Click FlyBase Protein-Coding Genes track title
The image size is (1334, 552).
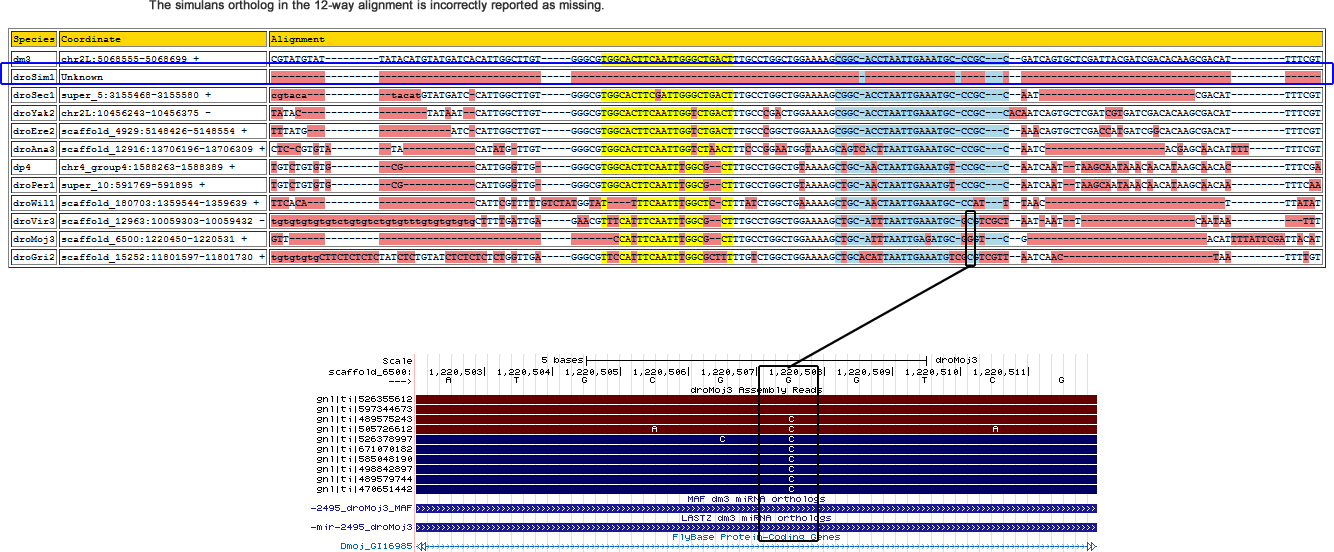tap(756, 536)
